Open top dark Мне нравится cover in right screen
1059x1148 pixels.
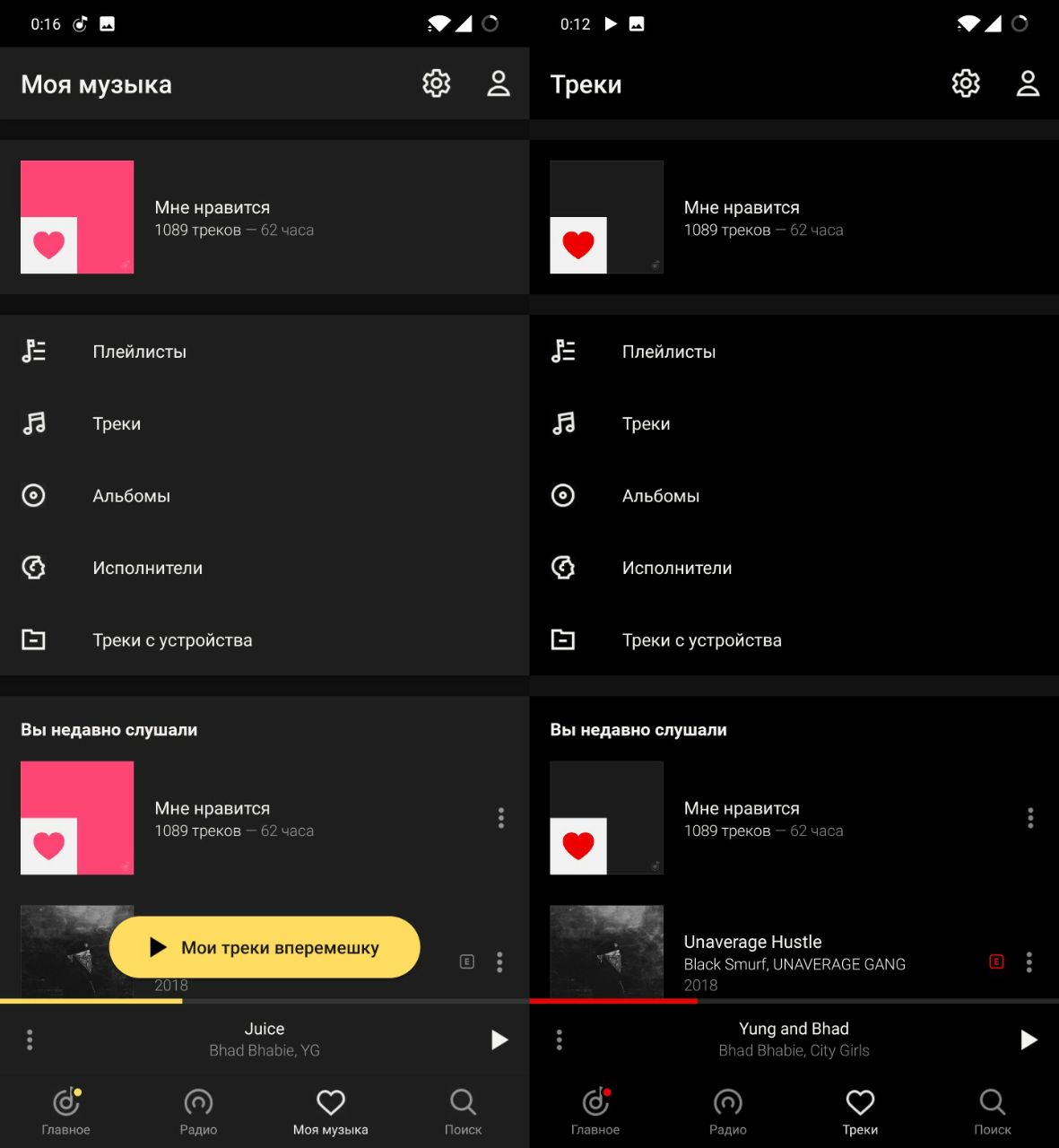pos(607,217)
